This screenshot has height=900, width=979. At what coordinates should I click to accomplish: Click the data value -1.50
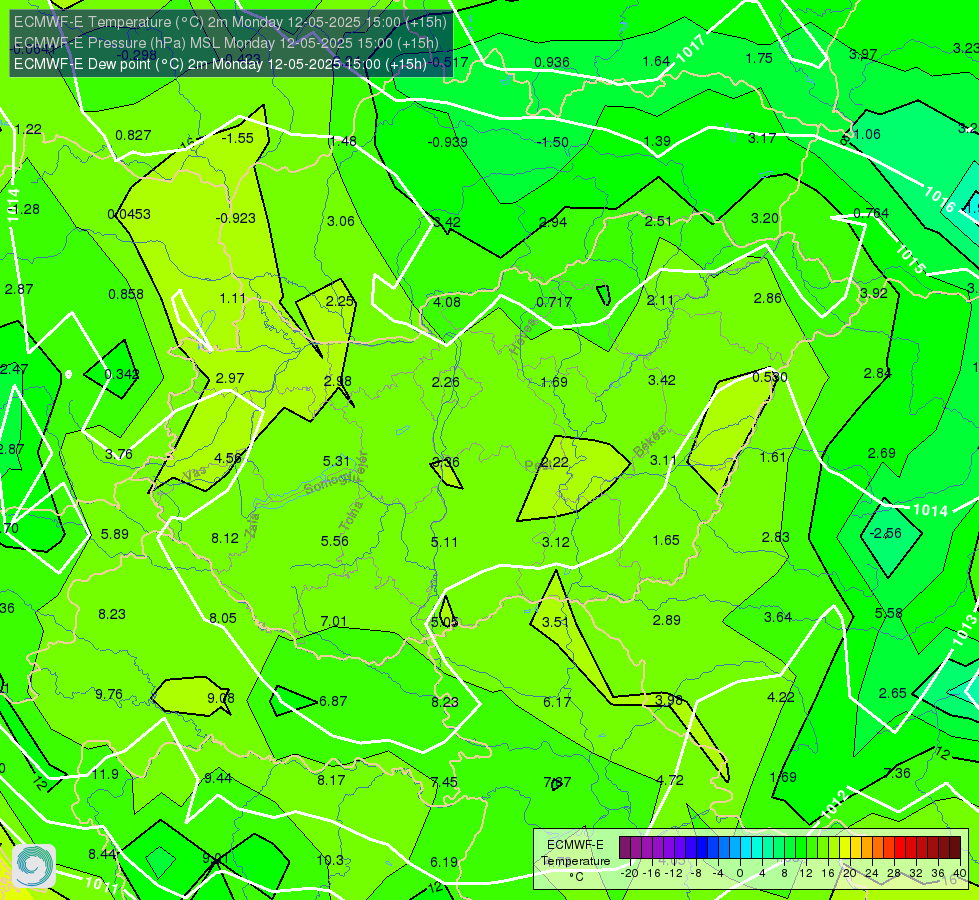[x=553, y=142]
